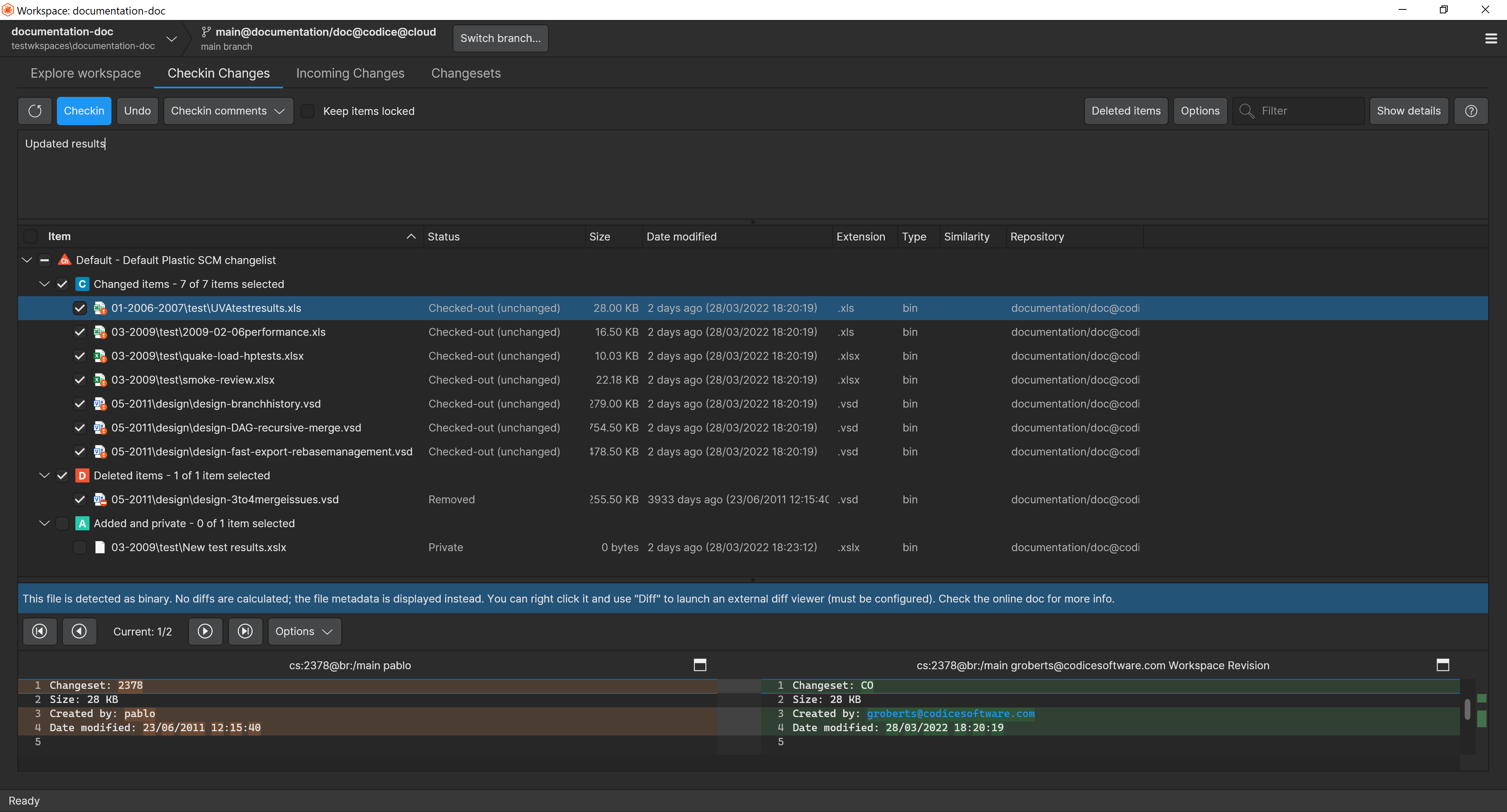Enable the Keep items locked checkbox
Image resolution: width=1507 pixels, height=812 pixels.
pos(308,111)
